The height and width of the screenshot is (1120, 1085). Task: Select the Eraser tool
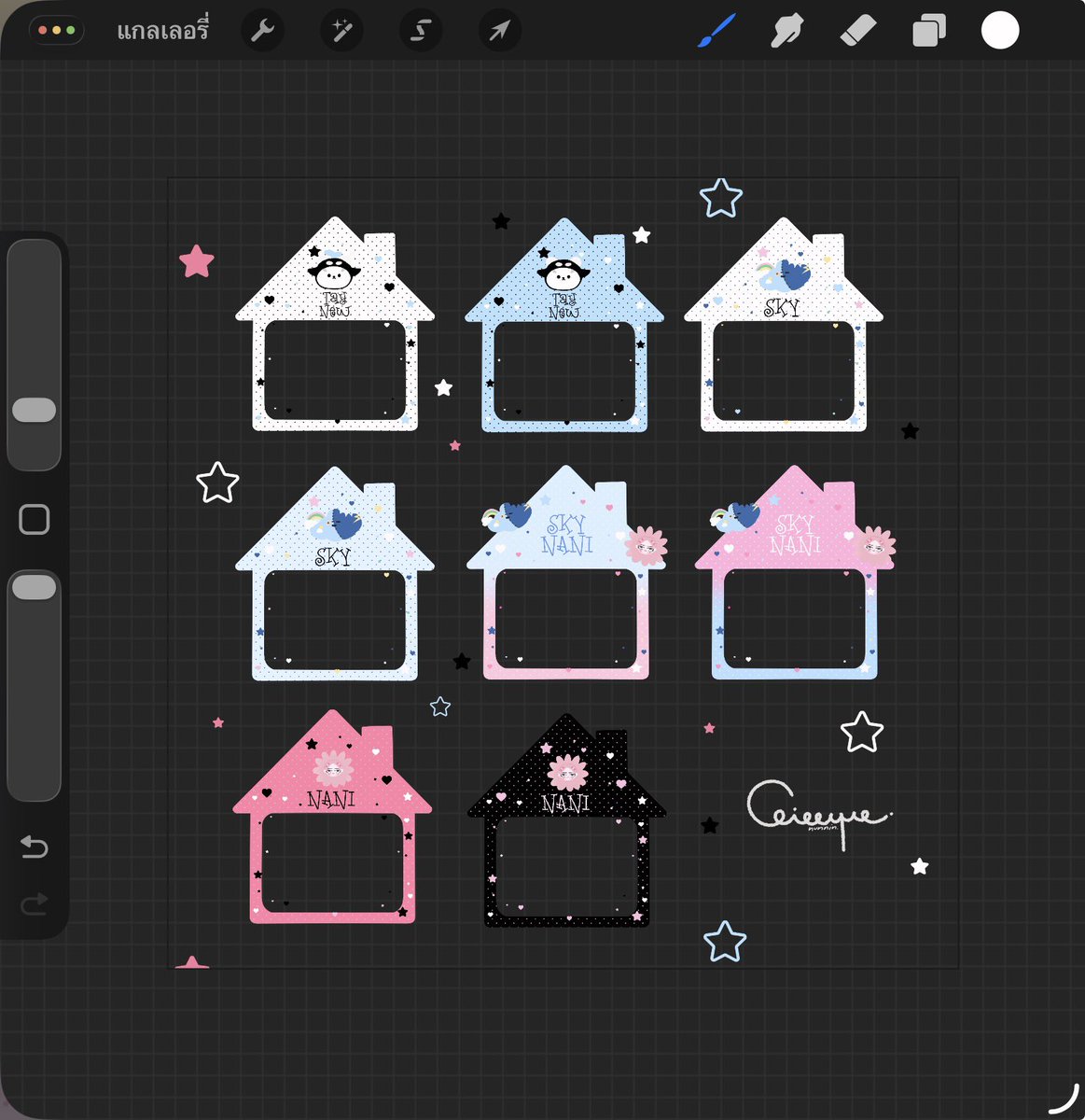coord(857,31)
